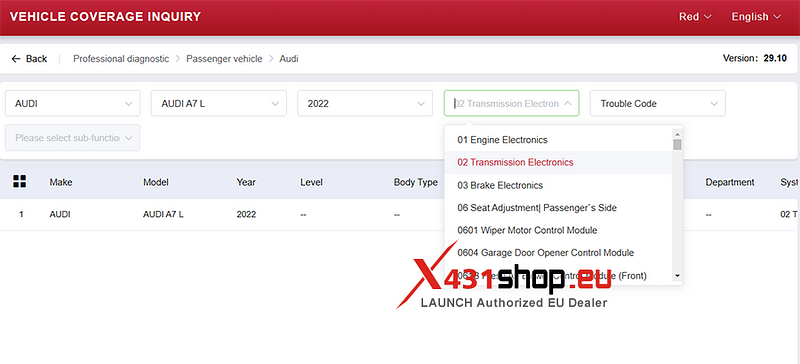Click the Make column header
The width and height of the screenshot is (800, 364).
[61, 182]
